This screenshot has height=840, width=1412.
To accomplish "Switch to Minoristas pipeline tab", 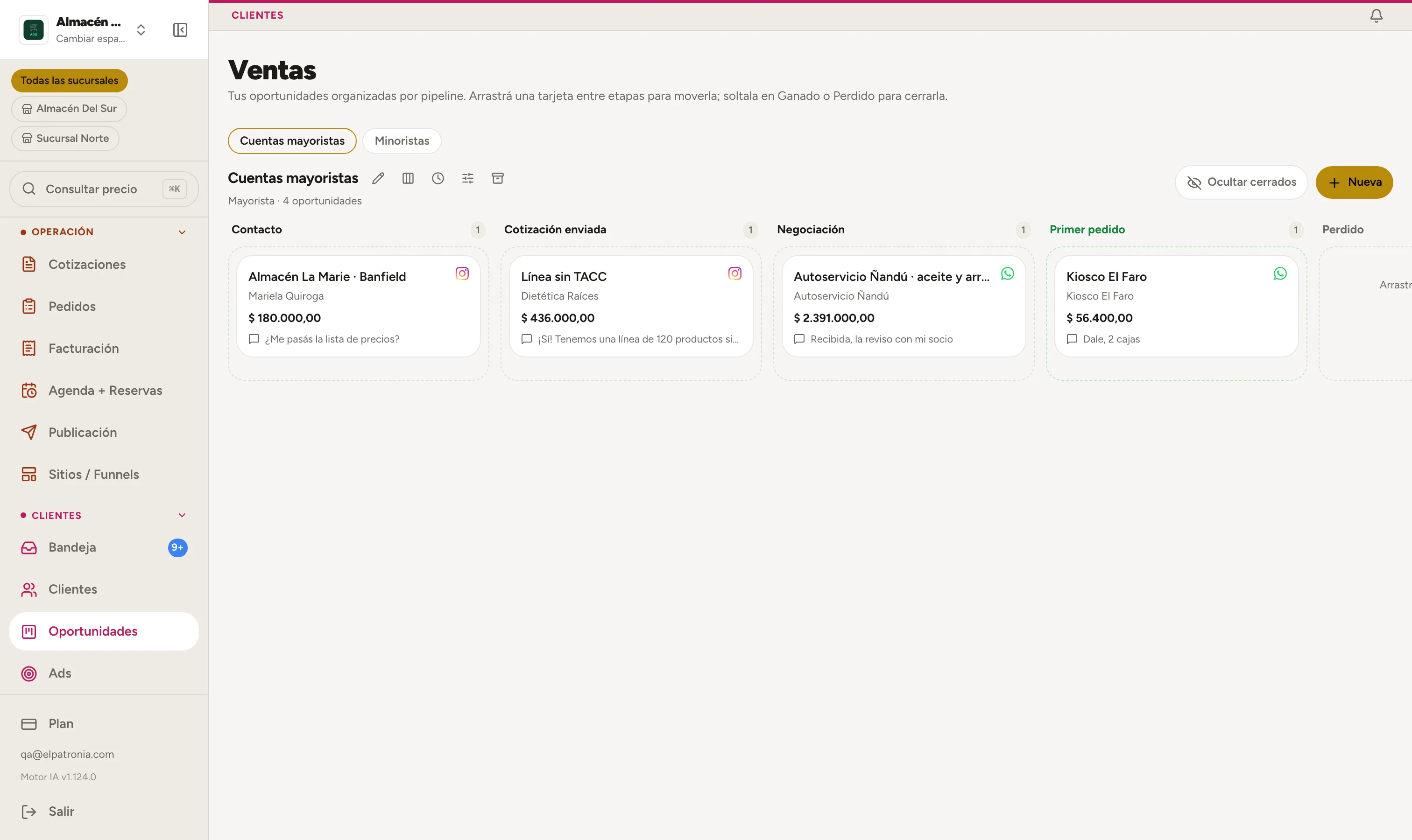I will click(x=402, y=141).
